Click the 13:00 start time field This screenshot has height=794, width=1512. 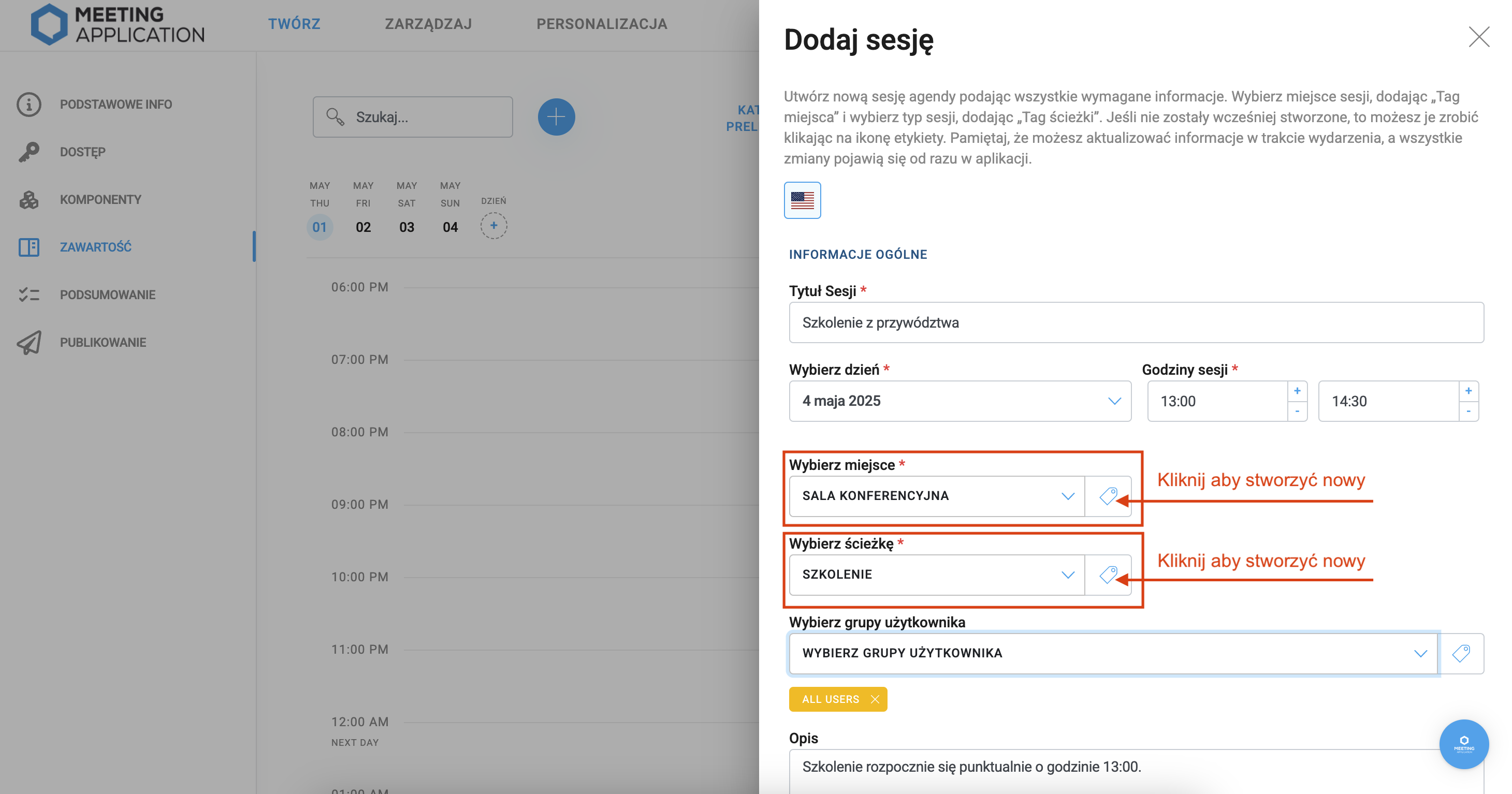[x=1217, y=402]
